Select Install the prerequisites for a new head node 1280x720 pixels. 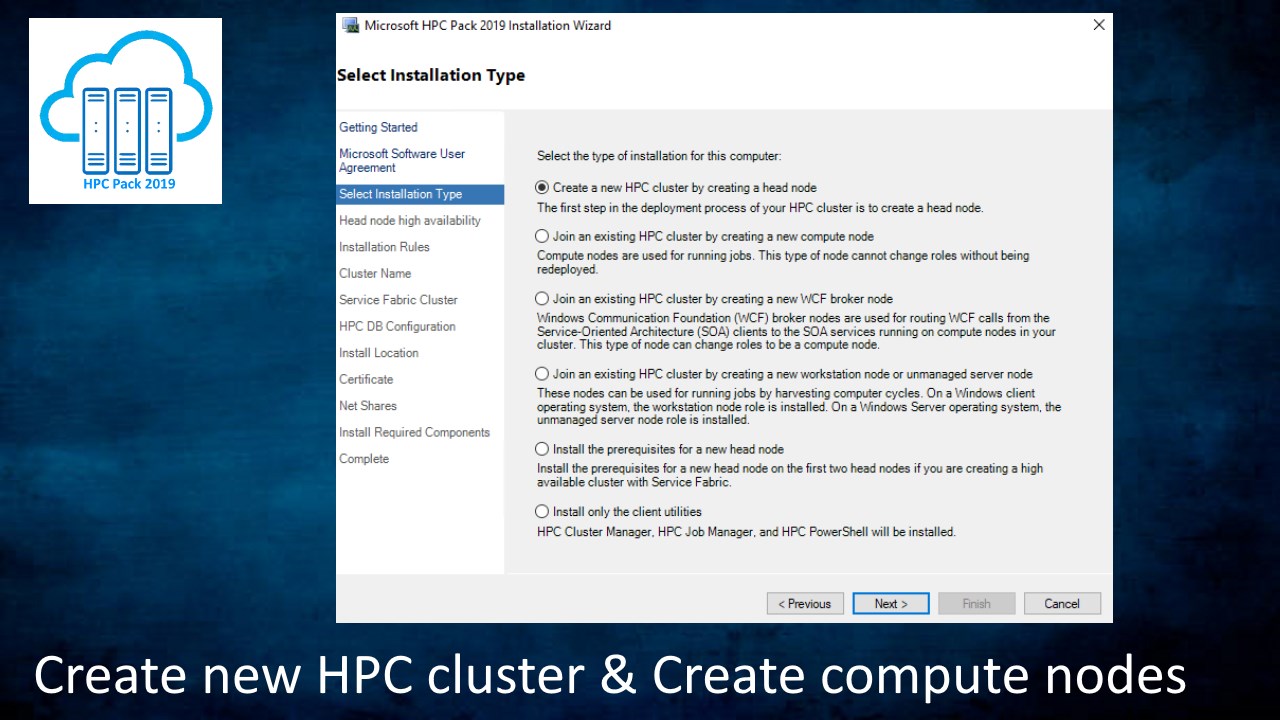[660, 450]
